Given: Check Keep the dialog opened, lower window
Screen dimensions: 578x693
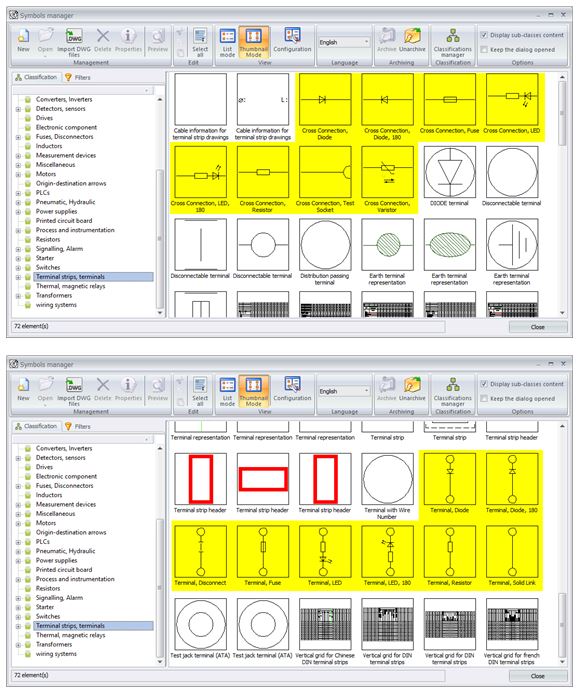Looking at the screenshot, I should coord(484,399).
